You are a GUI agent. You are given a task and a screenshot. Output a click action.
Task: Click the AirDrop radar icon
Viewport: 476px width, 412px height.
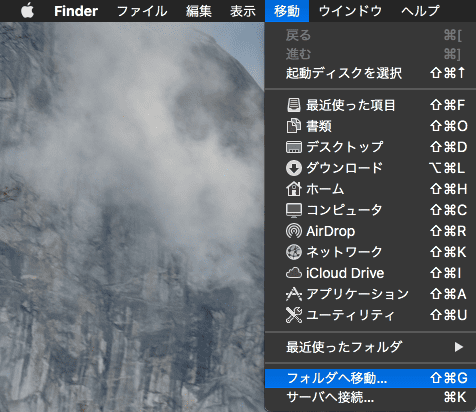click(x=294, y=231)
